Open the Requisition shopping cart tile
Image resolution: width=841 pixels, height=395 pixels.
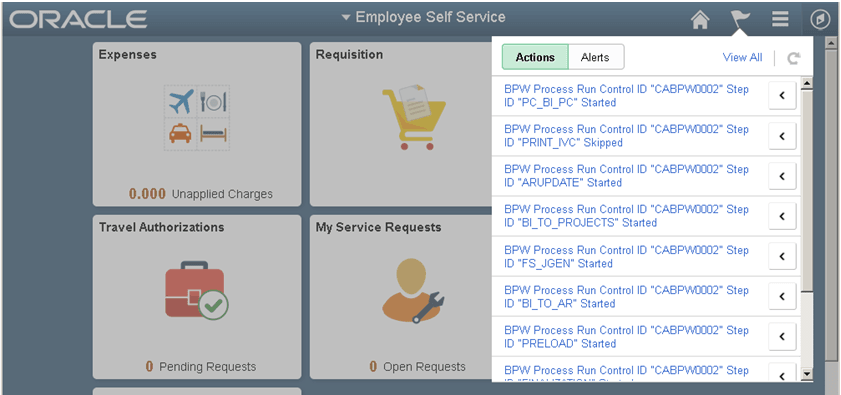(x=414, y=116)
